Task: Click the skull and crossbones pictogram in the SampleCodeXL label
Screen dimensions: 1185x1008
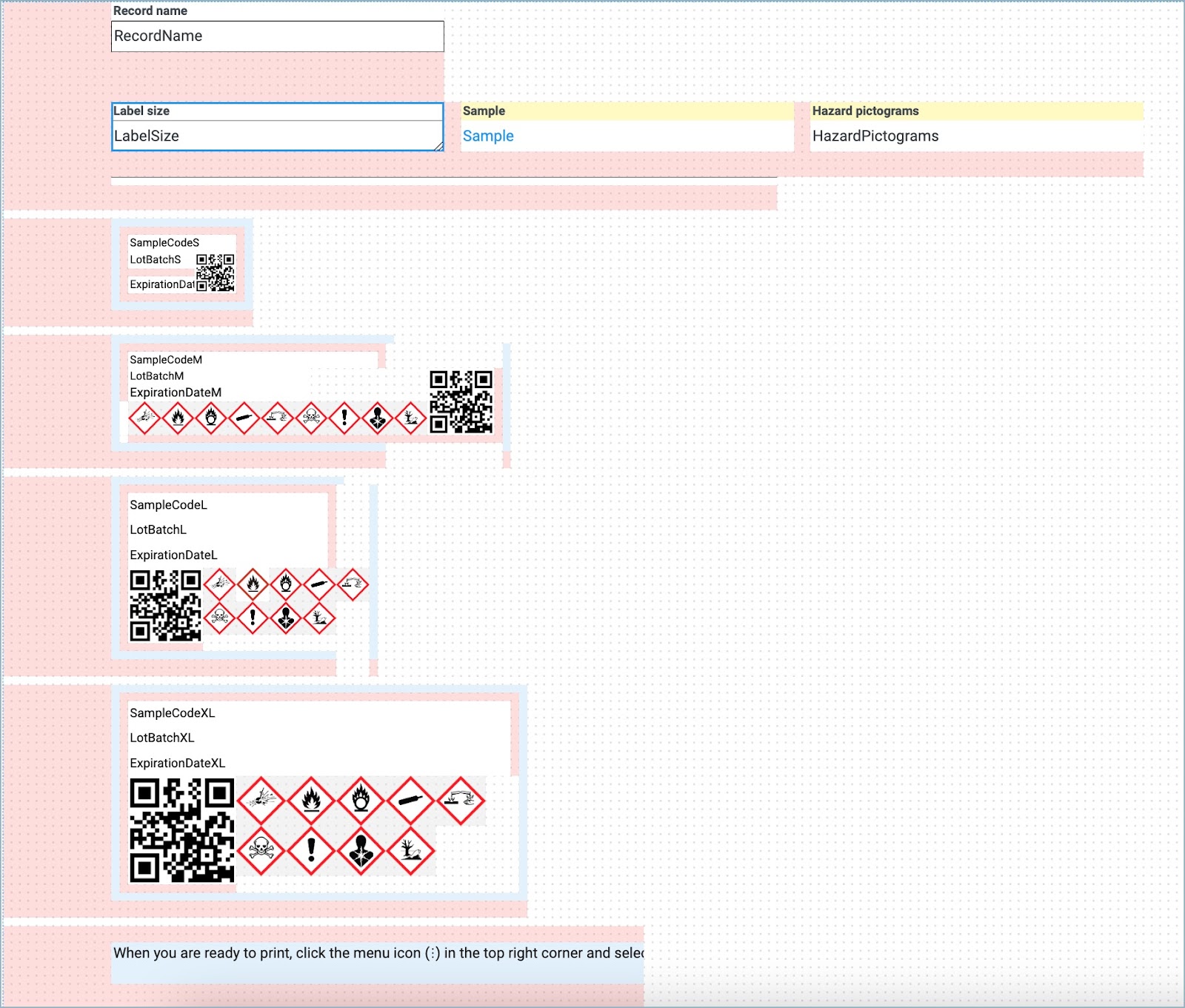Action: (x=261, y=851)
